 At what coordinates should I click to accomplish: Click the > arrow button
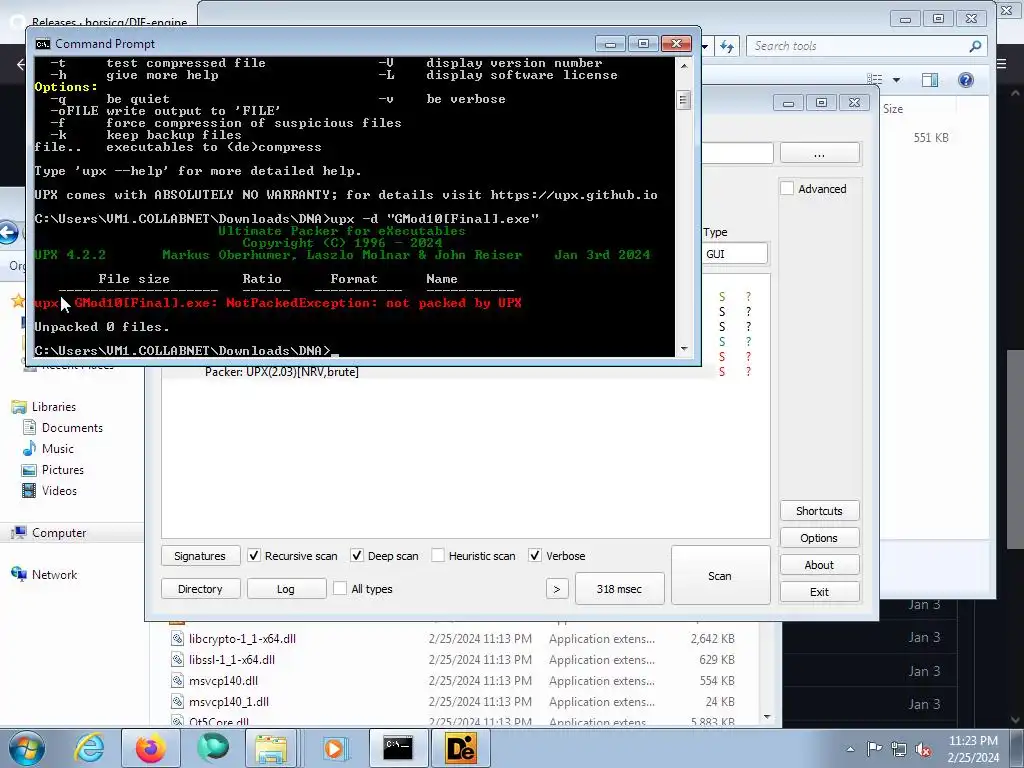pyautogui.click(x=556, y=588)
